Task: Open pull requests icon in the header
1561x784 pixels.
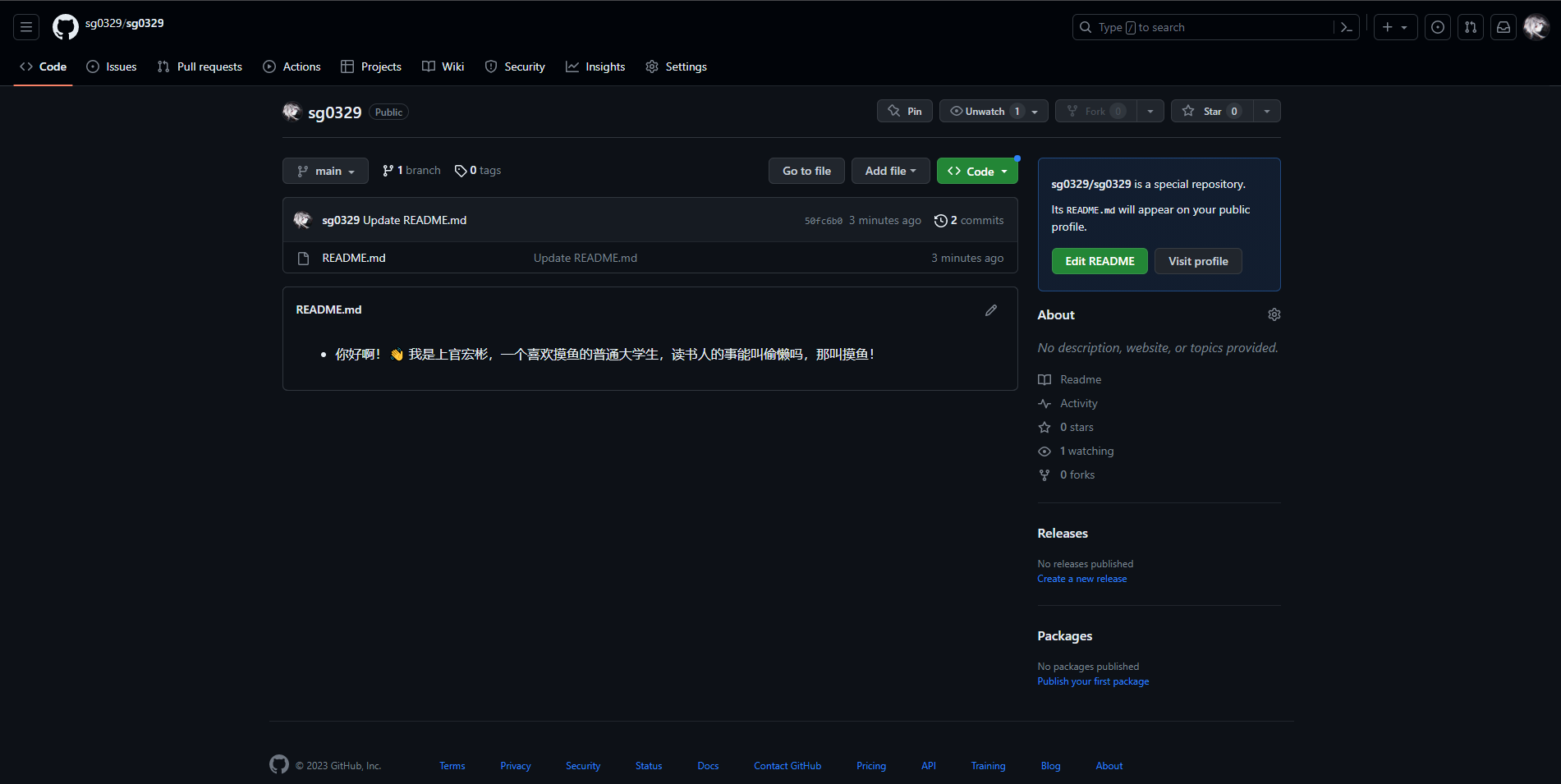Action: (1471, 27)
